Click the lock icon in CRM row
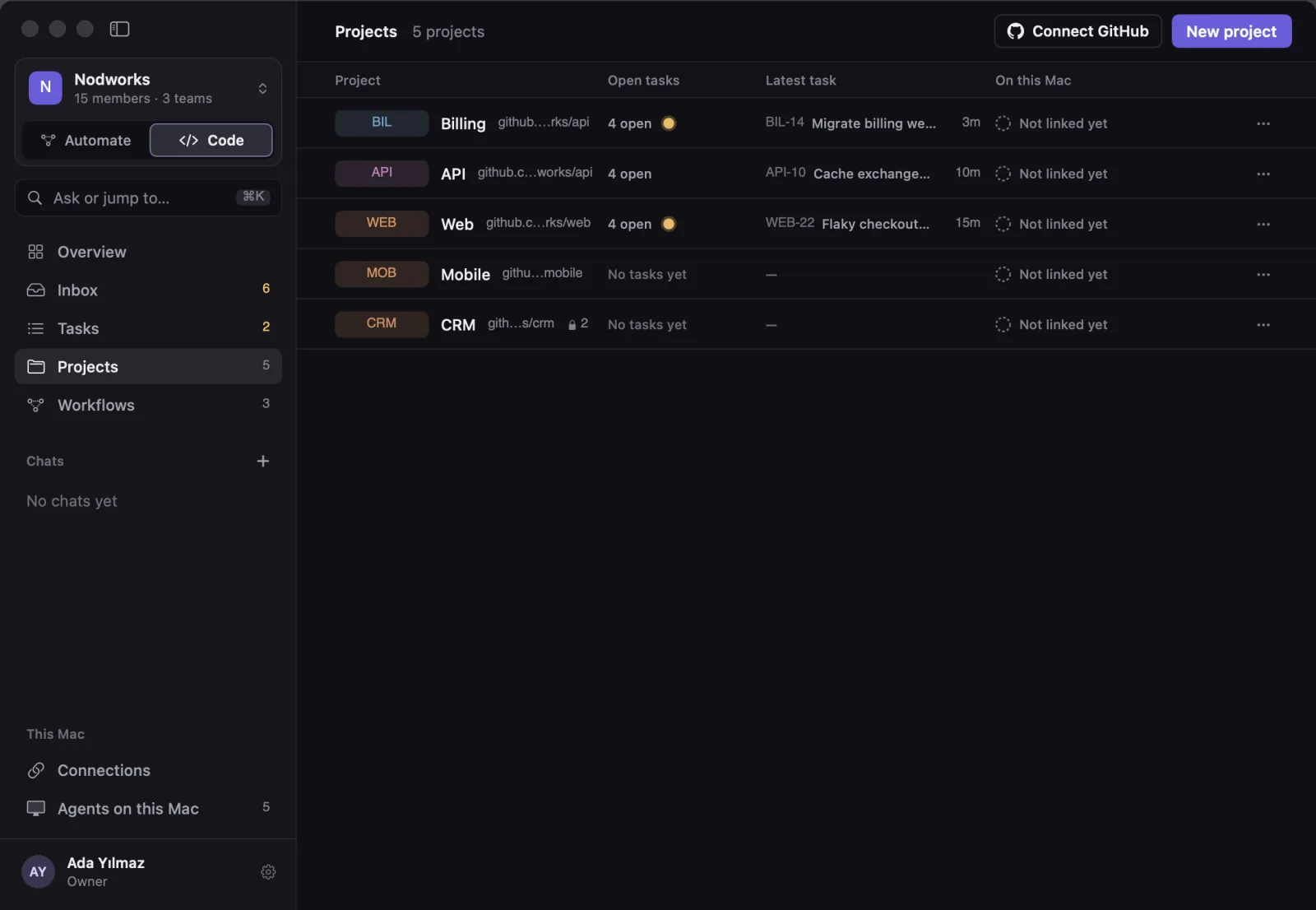This screenshot has height=910, width=1316. click(572, 324)
